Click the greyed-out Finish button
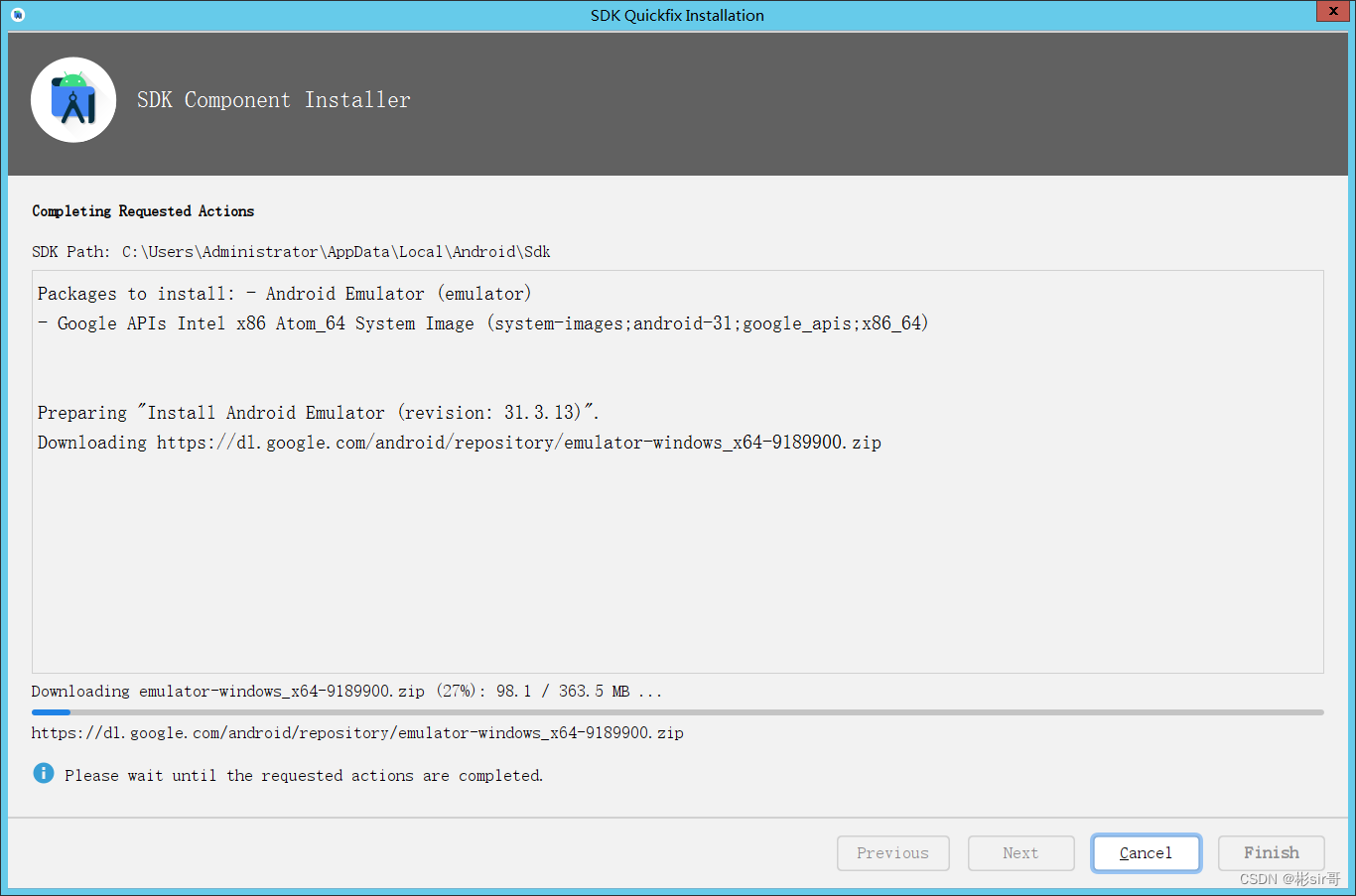The width and height of the screenshot is (1356, 896). coord(1271,853)
